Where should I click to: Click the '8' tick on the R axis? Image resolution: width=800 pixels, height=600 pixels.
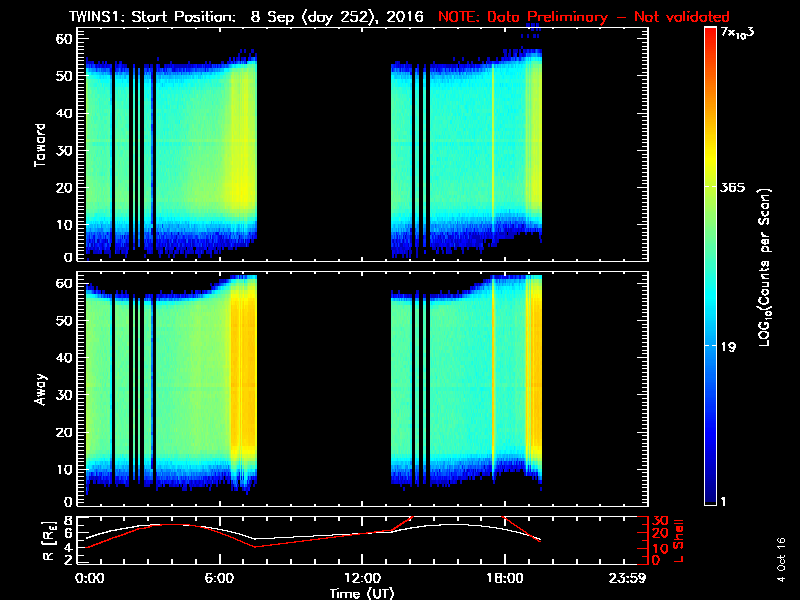point(67,521)
